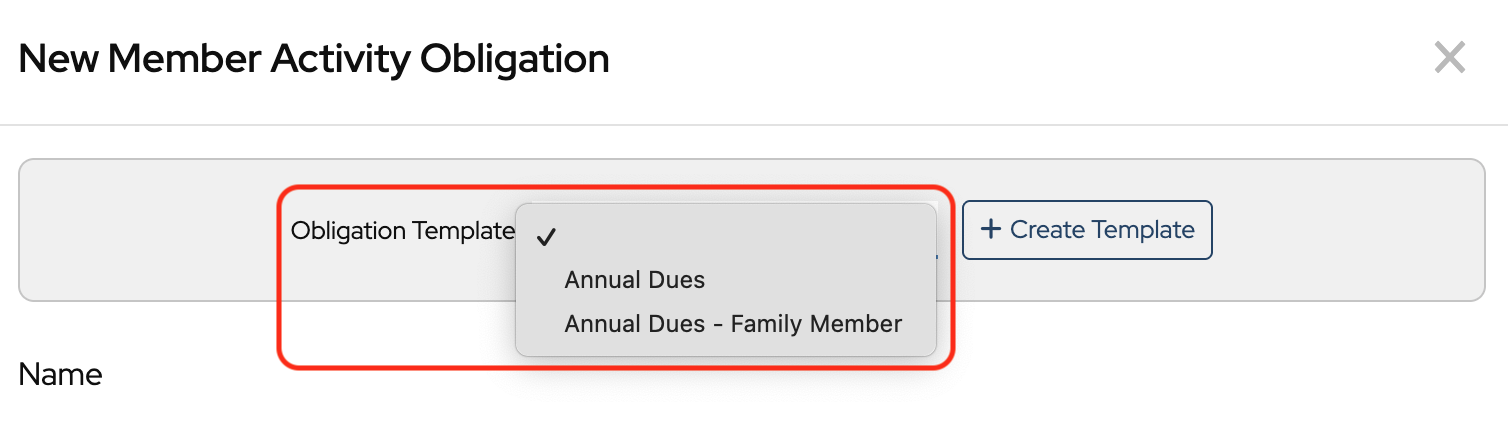Click the Name field label

[60, 375]
